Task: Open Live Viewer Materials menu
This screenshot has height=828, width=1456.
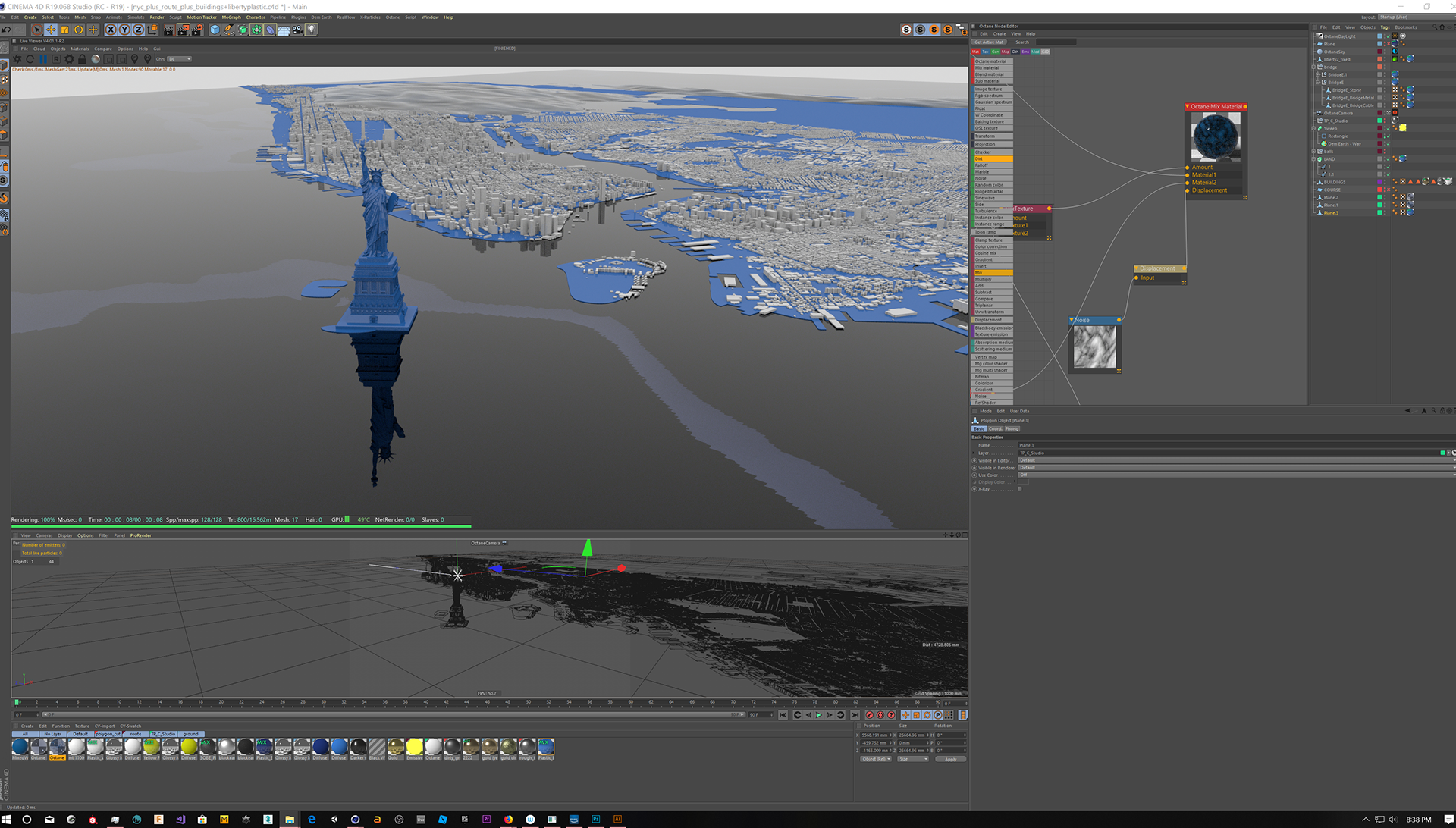Action: [80, 49]
